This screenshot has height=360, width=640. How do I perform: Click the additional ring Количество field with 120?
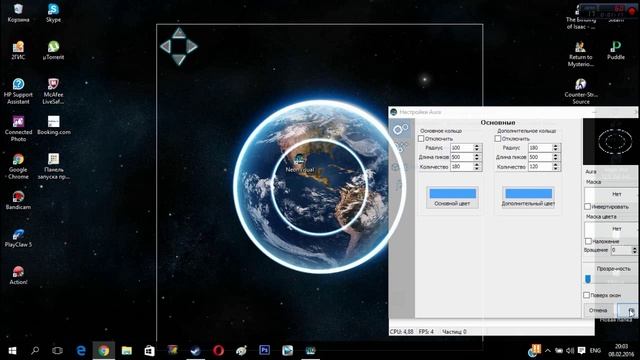(x=540, y=167)
